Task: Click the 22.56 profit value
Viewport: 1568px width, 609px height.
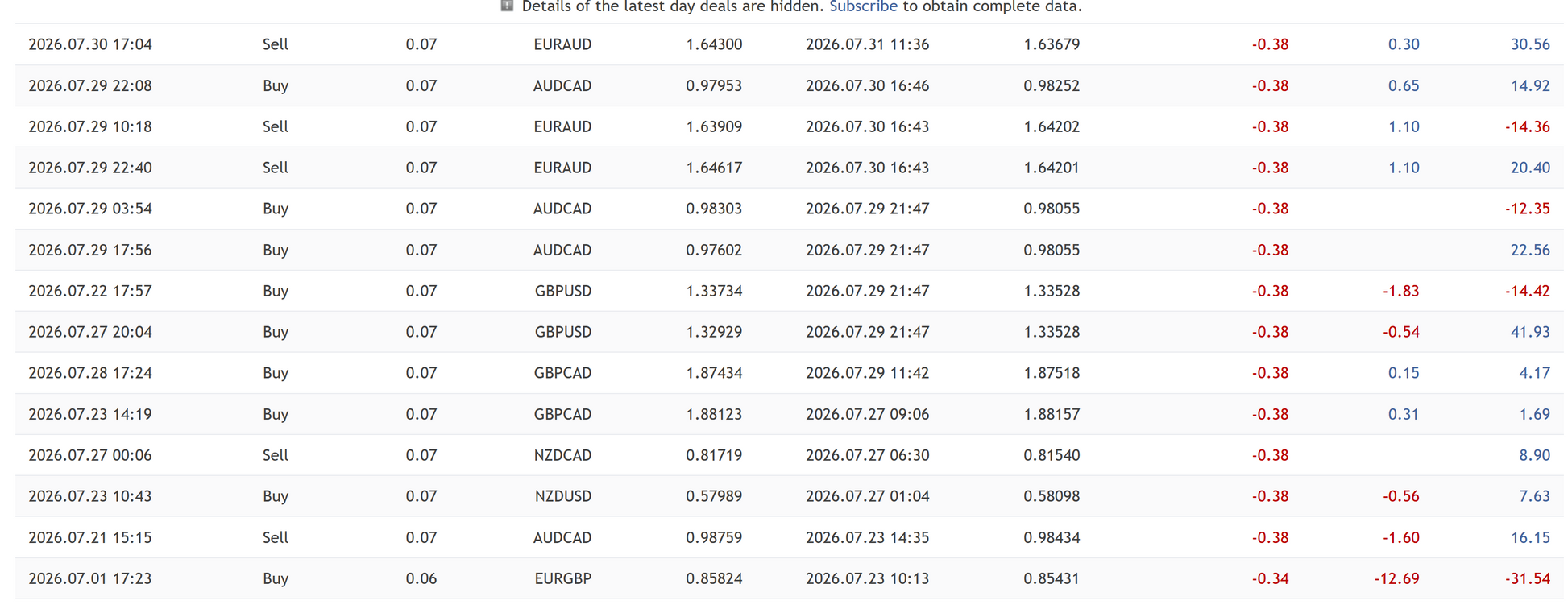Action: coord(1530,250)
